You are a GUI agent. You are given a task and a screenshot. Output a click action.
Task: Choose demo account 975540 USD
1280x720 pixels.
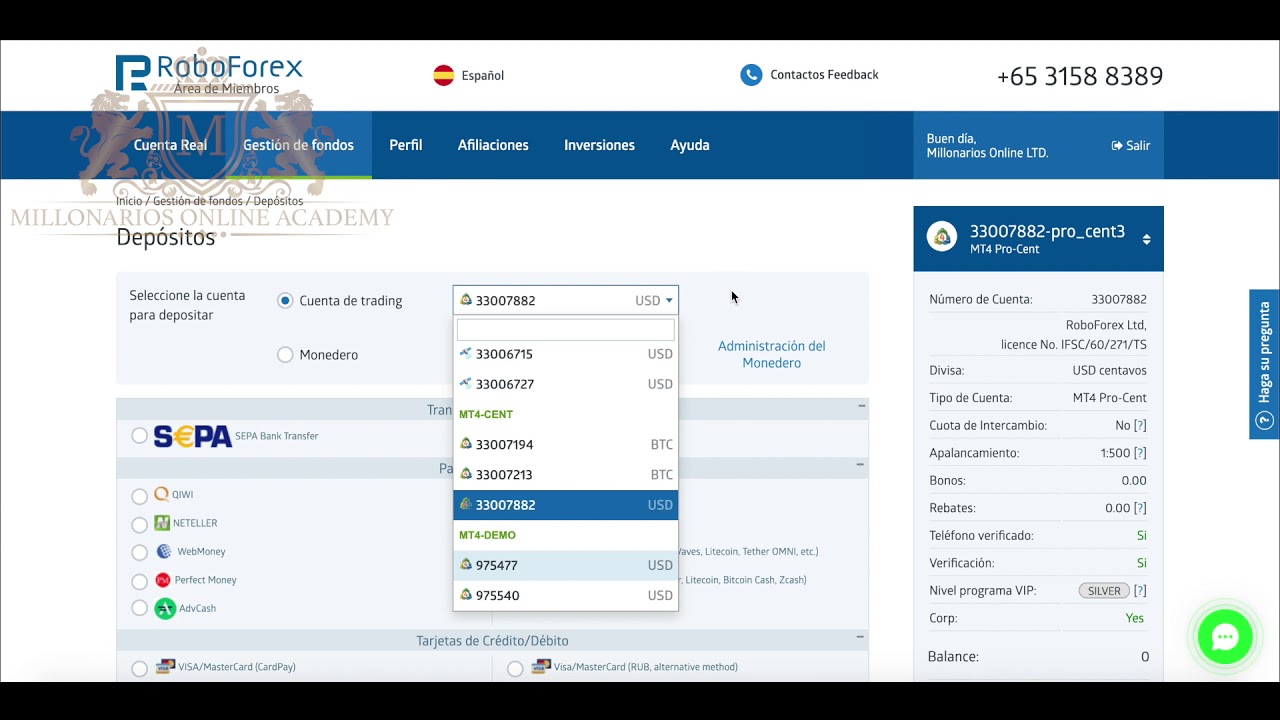coord(565,595)
